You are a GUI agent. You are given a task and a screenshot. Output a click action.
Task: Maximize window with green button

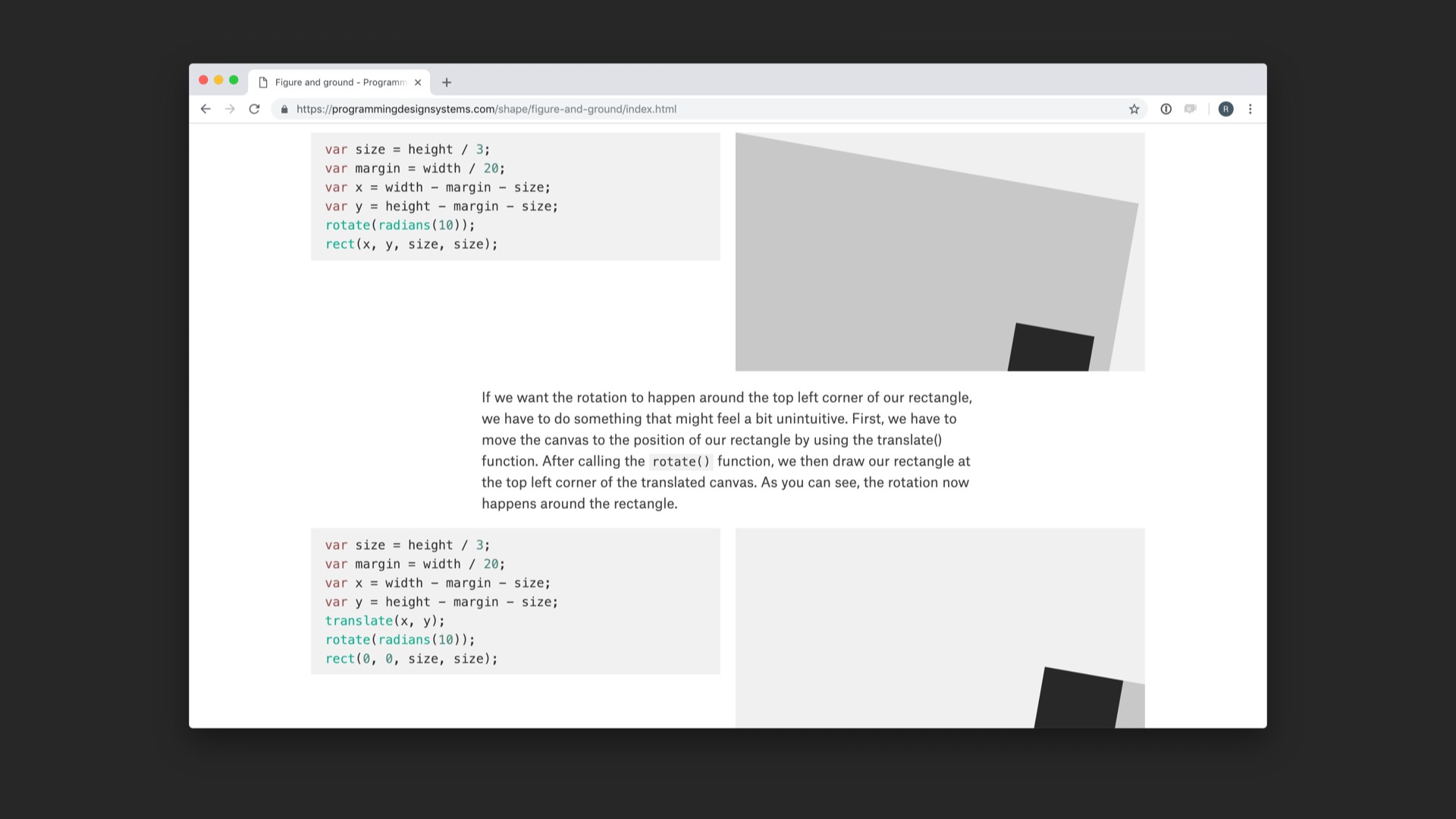[x=234, y=80]
